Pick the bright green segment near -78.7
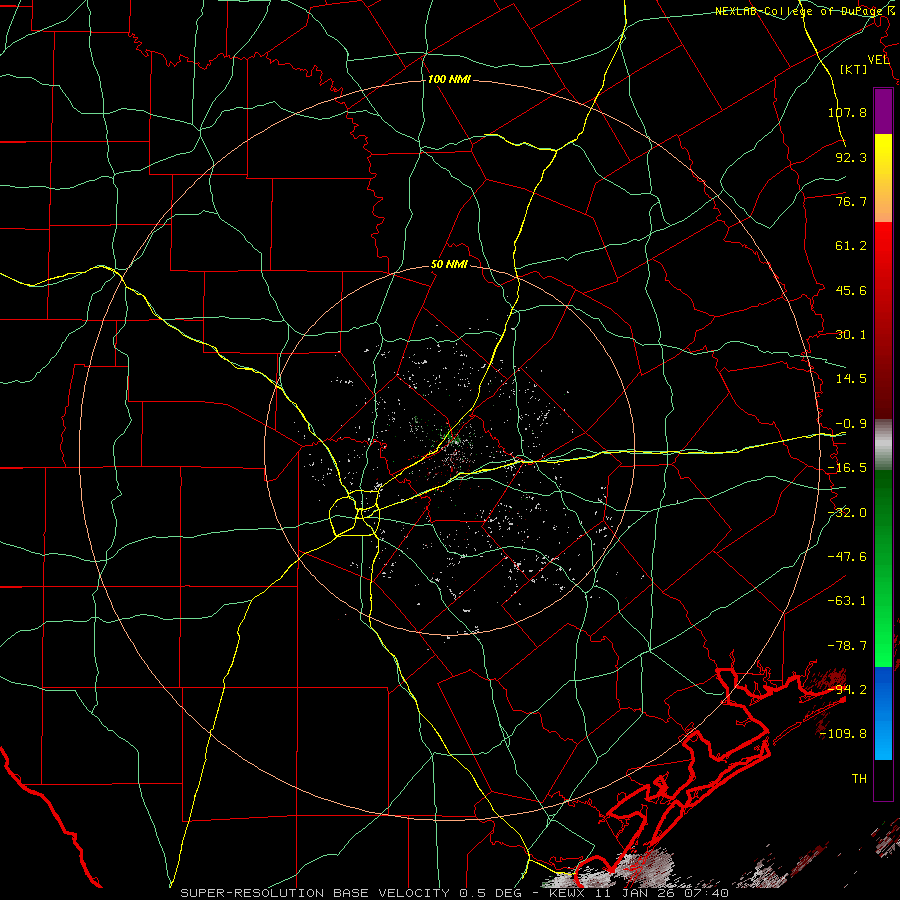 pos(883,651)
